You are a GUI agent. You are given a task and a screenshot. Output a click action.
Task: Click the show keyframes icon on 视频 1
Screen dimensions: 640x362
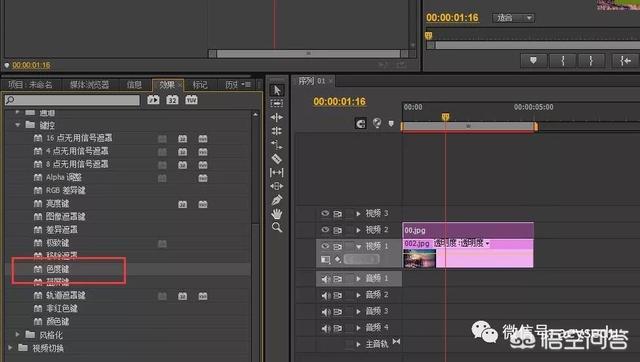338,259
